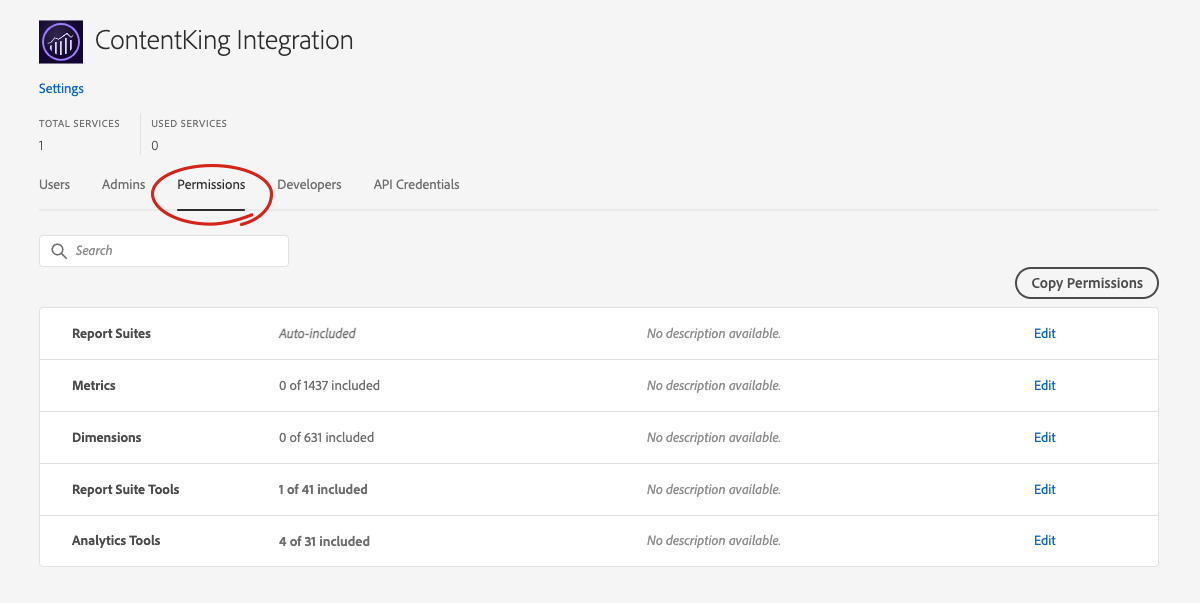
Task: Click the Analytics Tools 'No description available.' text
Action: click(x=714, y=540)
